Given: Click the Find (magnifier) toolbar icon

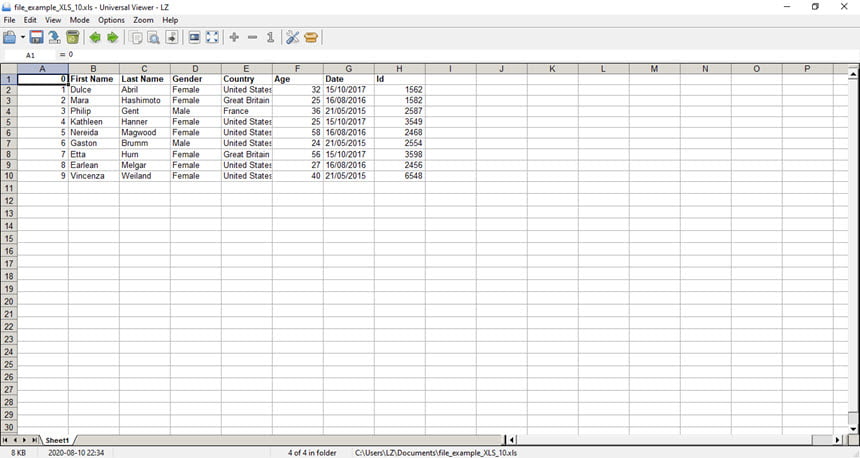Looking at the screenshot, I should 154,37.
